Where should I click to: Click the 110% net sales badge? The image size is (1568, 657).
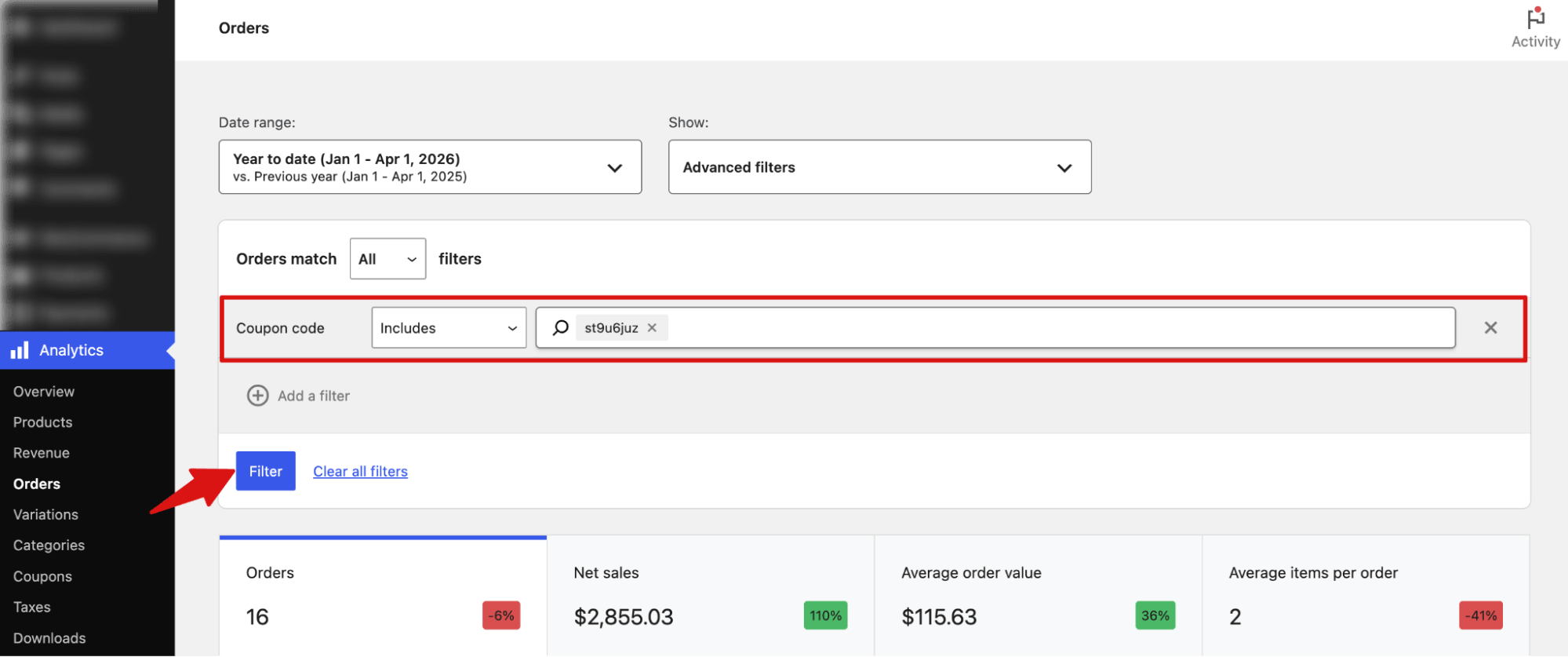[x=825, y=615]
